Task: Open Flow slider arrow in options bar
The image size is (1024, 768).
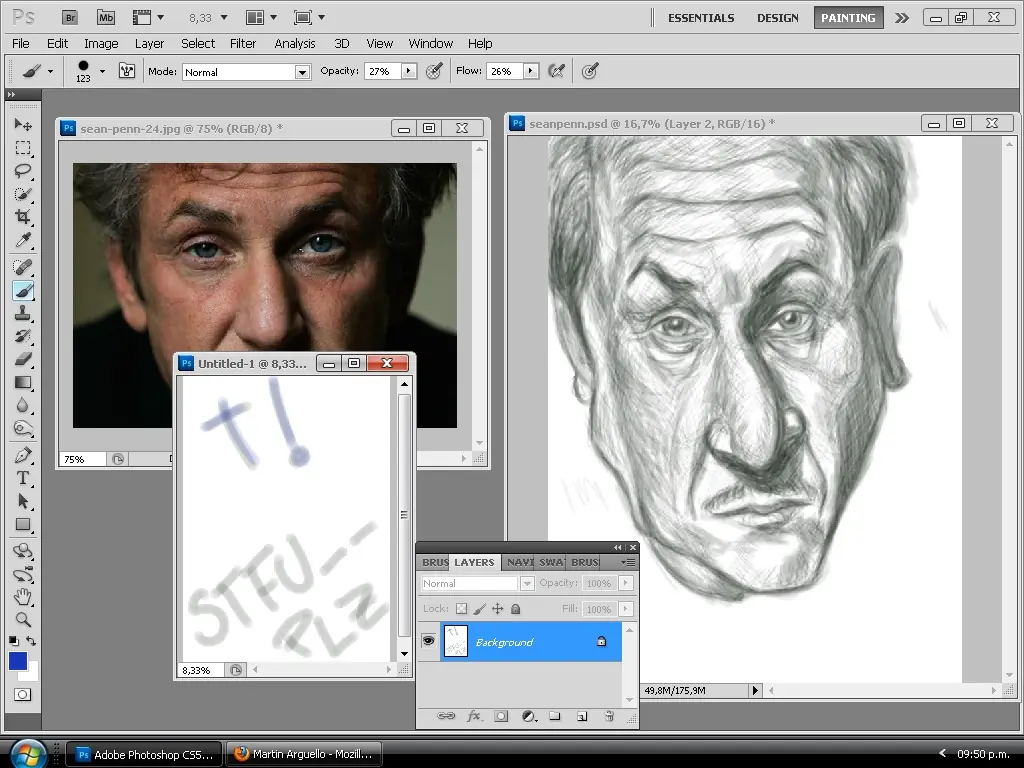Action: click(531, 71)
